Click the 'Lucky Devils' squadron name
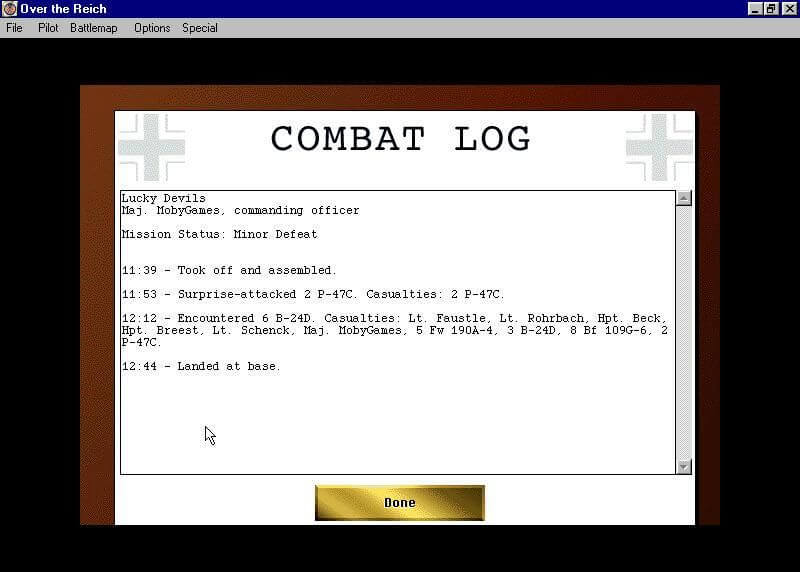Viewport: 800px width, 572px height. [163, 198]
